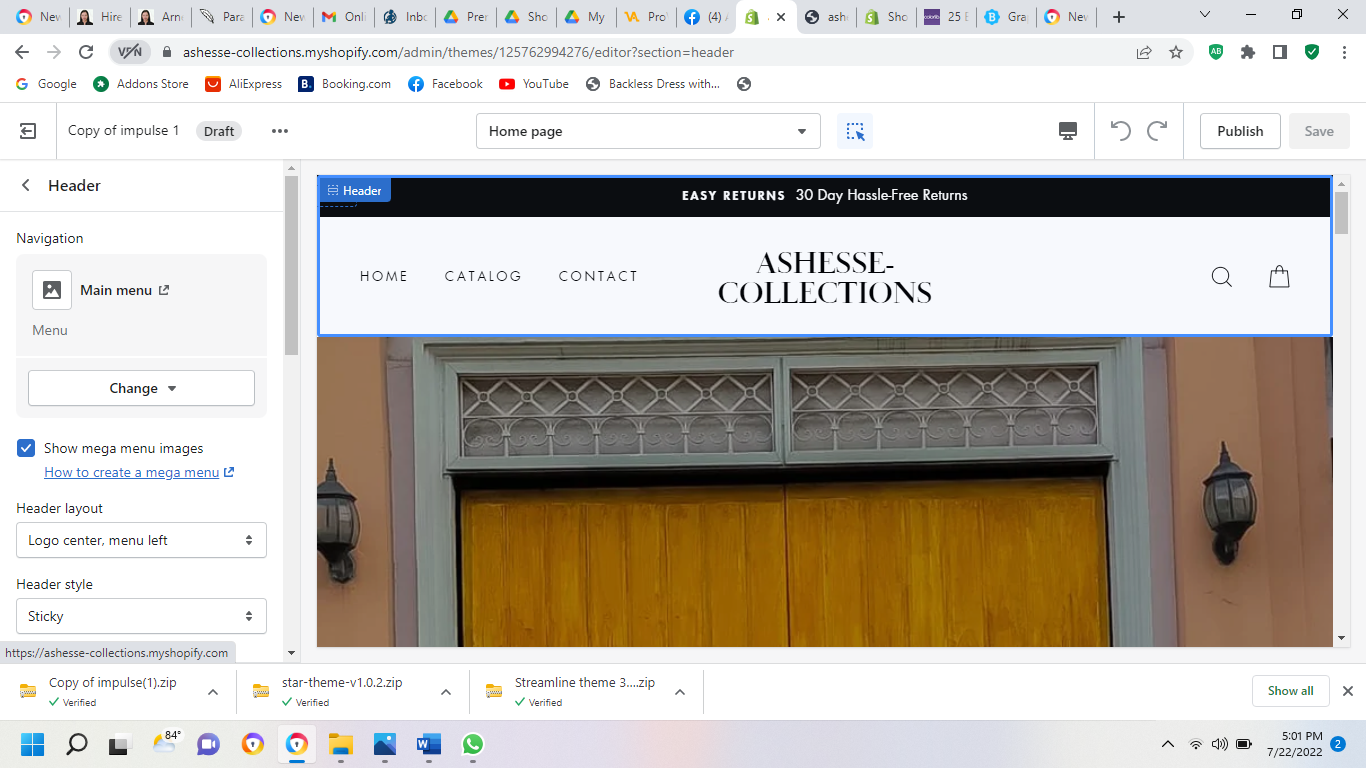
Task: Toggle the section inspector tool
Action: (855, 131)
